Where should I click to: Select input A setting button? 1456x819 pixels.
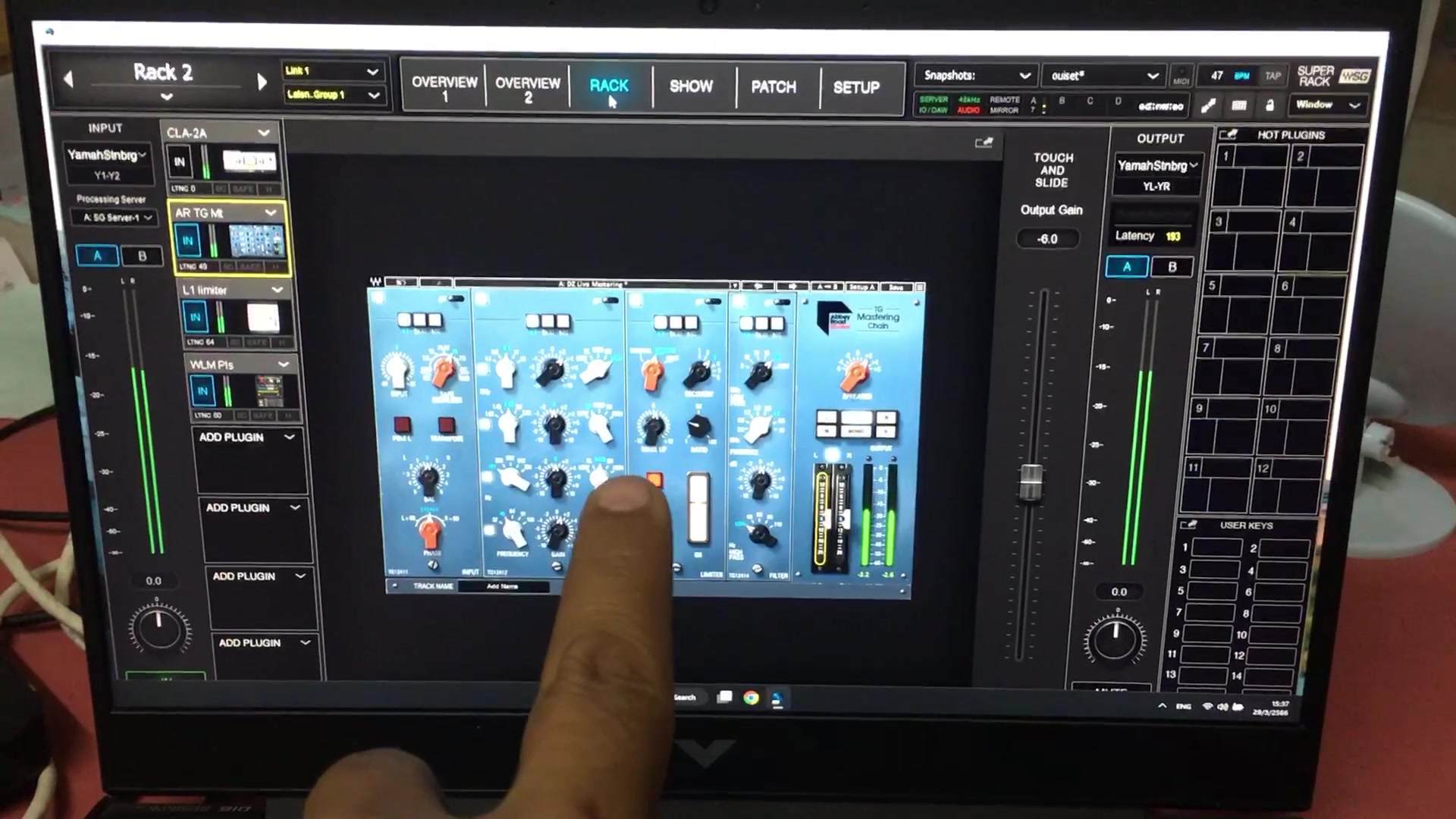pyautogui.click(x=97, y=256)
